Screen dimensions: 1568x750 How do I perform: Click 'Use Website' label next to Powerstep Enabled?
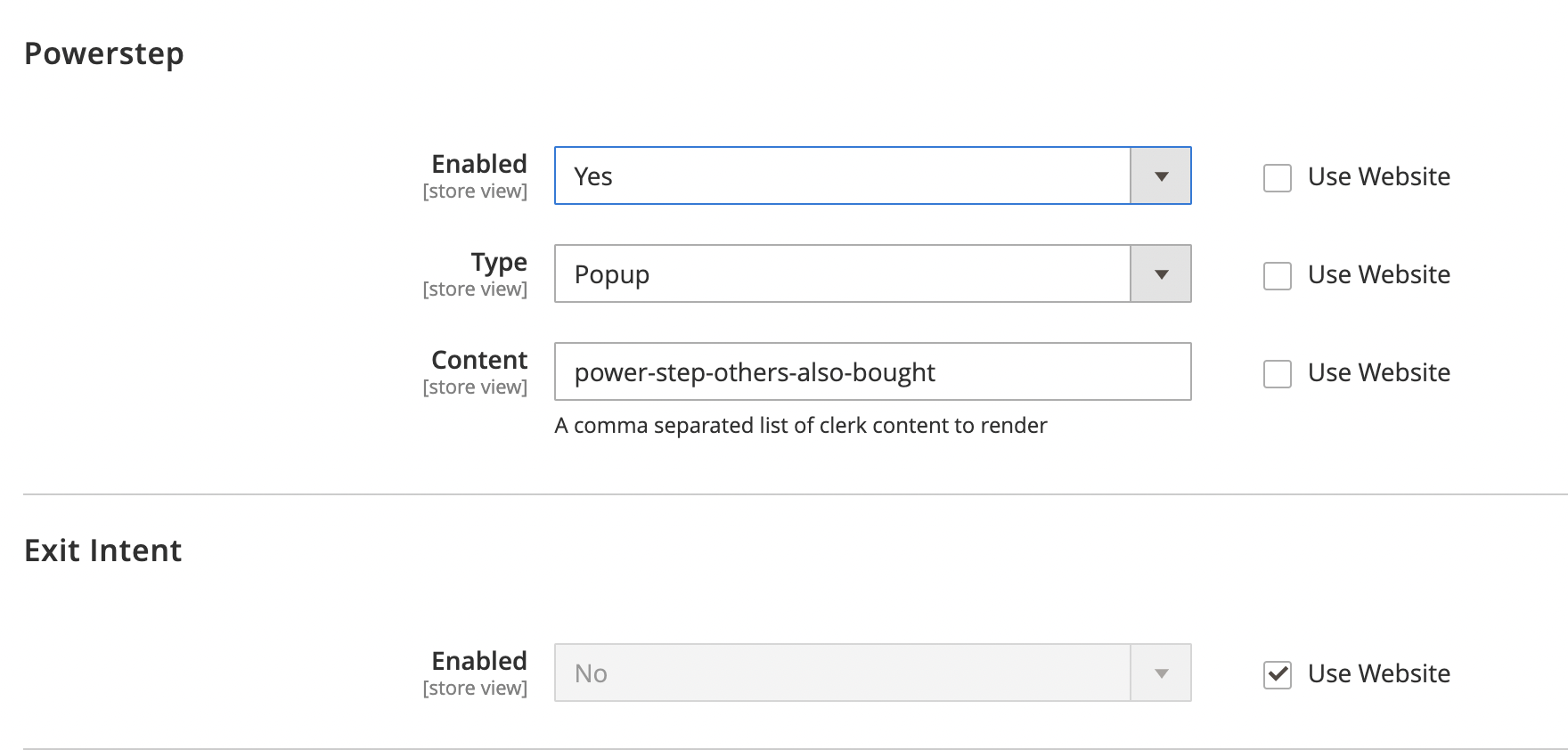(x=1378, y=176)
